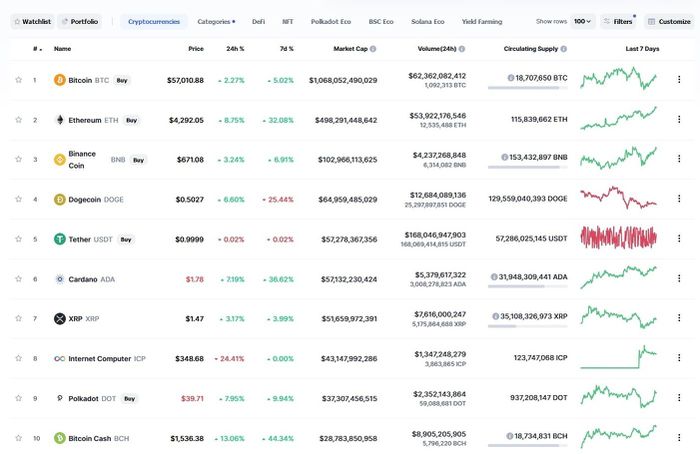Click the Internet Computer logo icon

click(x=59, y=358)
